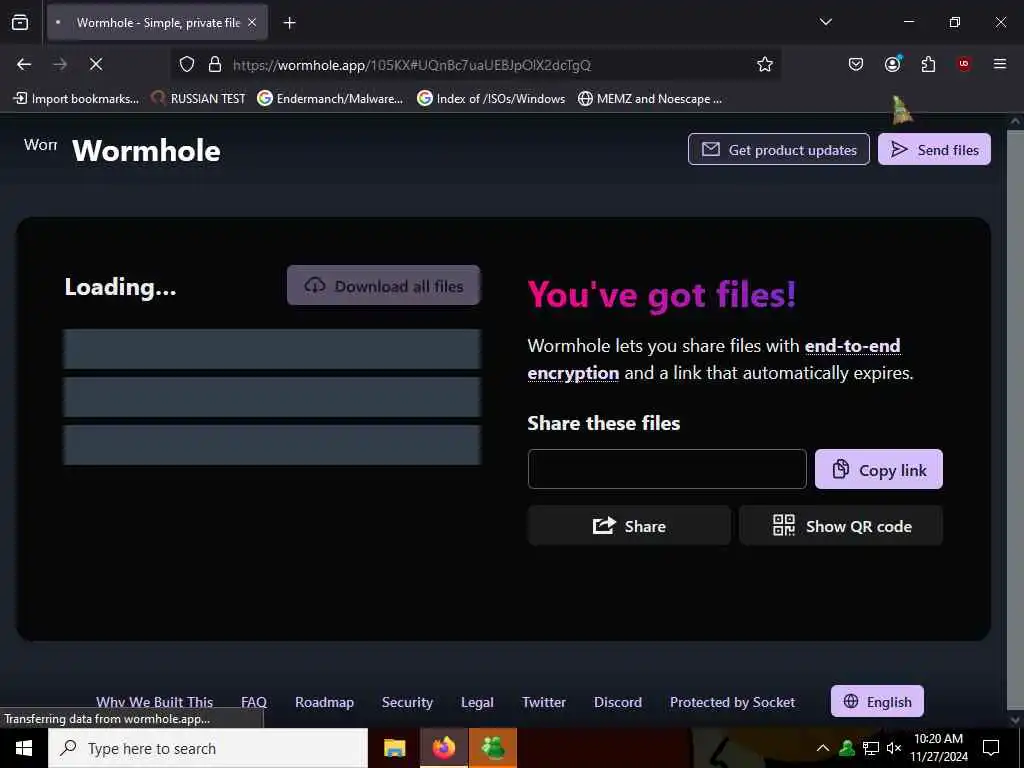1024x768 pixels.
Task: Open the Security footer link
Action: point(407,702)
